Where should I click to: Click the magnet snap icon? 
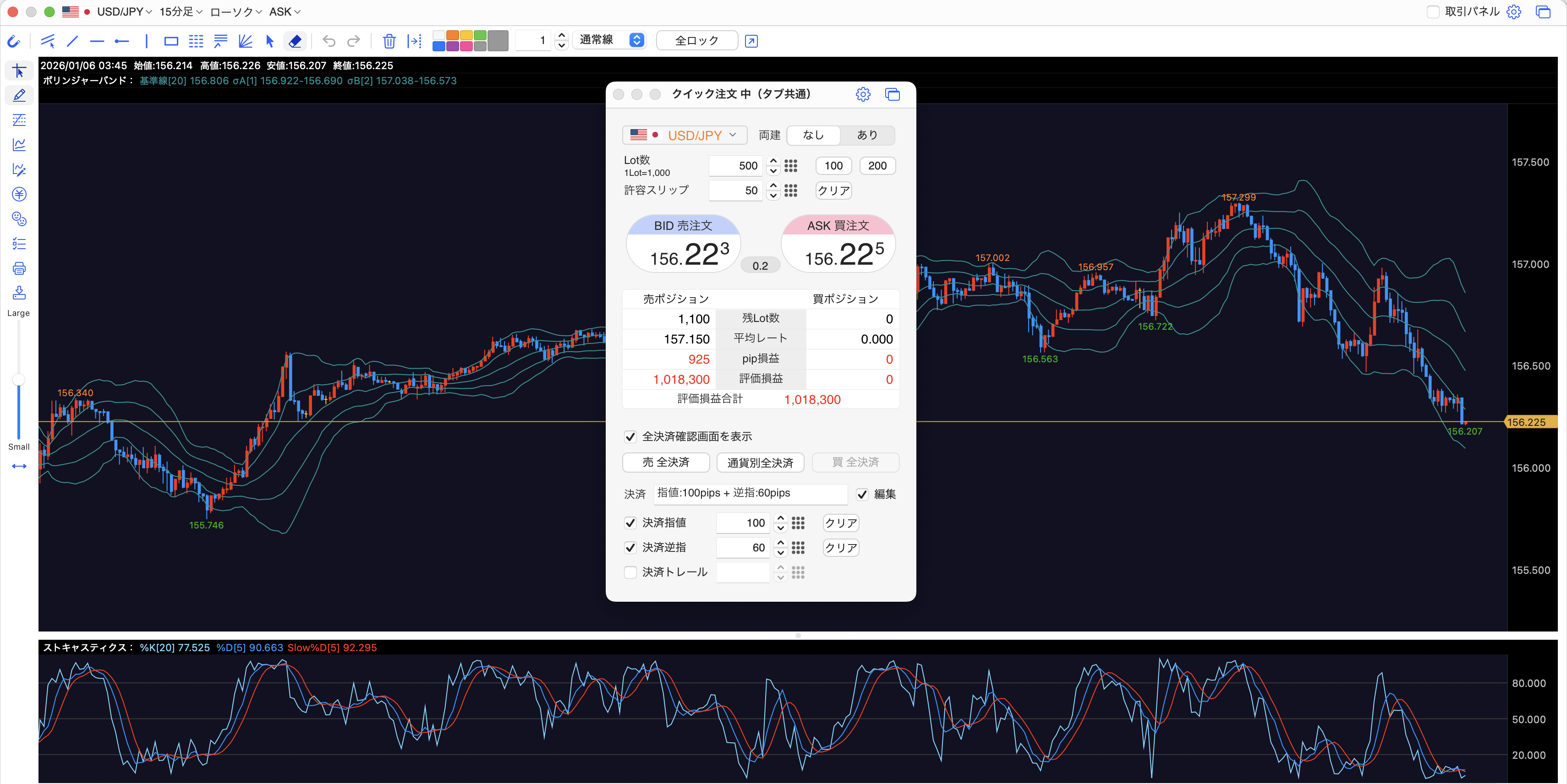tap(13, 41)
